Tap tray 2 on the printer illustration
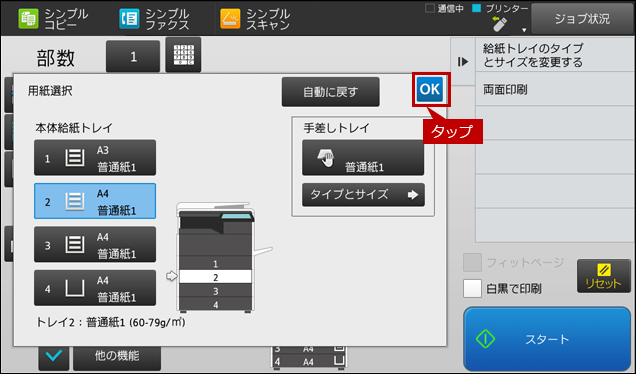 pyautogui.click(x=215, y=277)
